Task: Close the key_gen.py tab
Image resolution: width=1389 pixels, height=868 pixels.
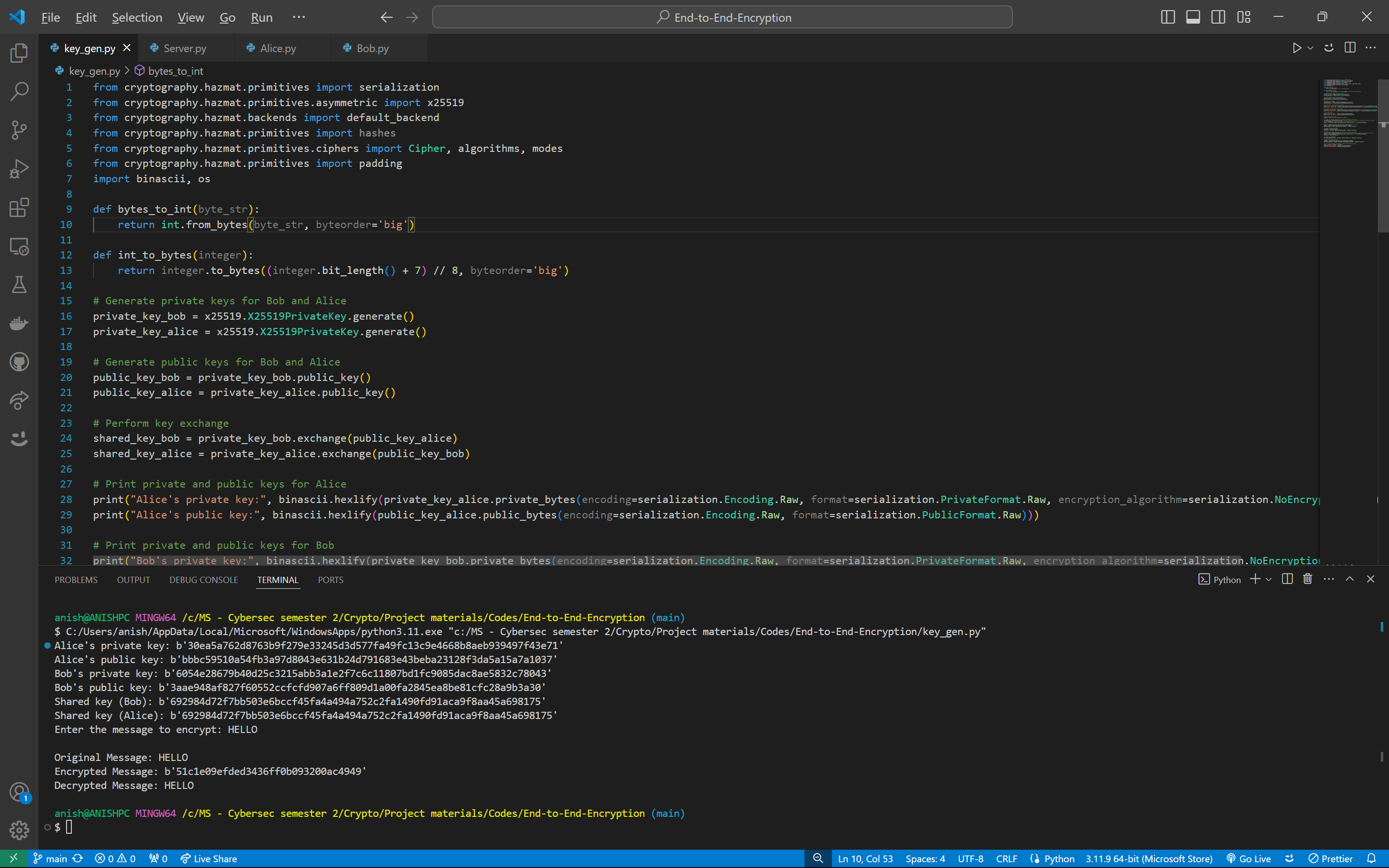Action: [x=127, y=48]
